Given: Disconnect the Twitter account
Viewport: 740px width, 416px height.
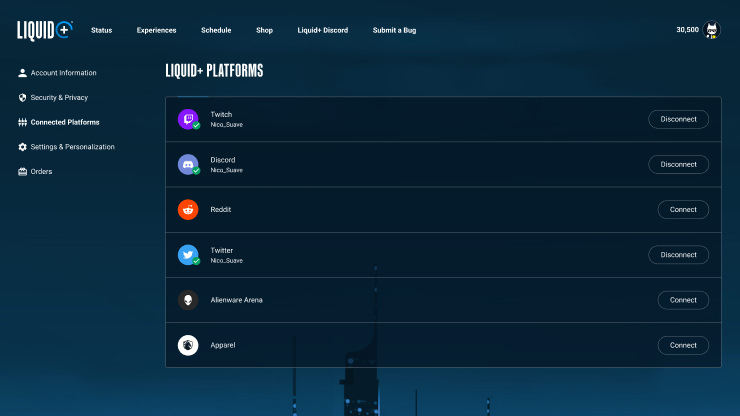Looking at the screenshot, I should point(678,255).
